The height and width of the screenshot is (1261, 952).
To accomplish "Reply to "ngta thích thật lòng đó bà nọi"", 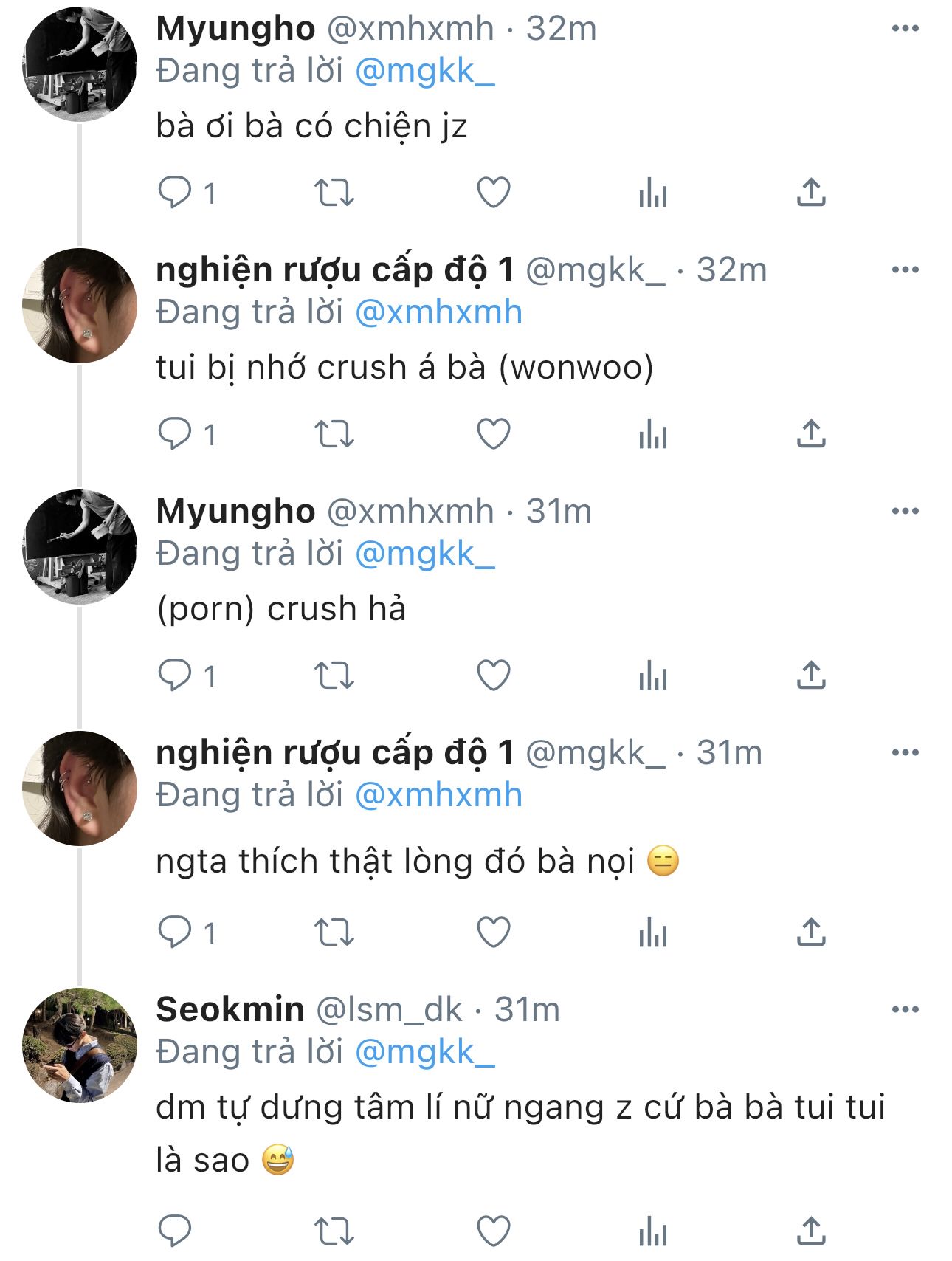I will pos(175,932).
